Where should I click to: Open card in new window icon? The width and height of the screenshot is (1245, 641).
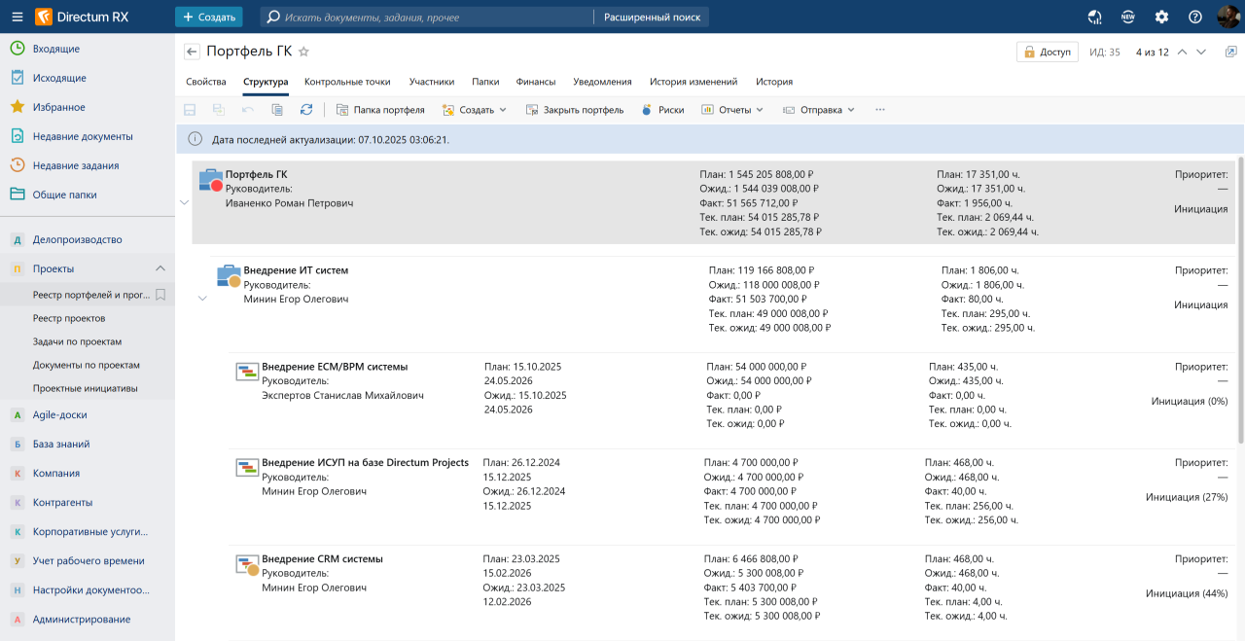[1231, 52]
